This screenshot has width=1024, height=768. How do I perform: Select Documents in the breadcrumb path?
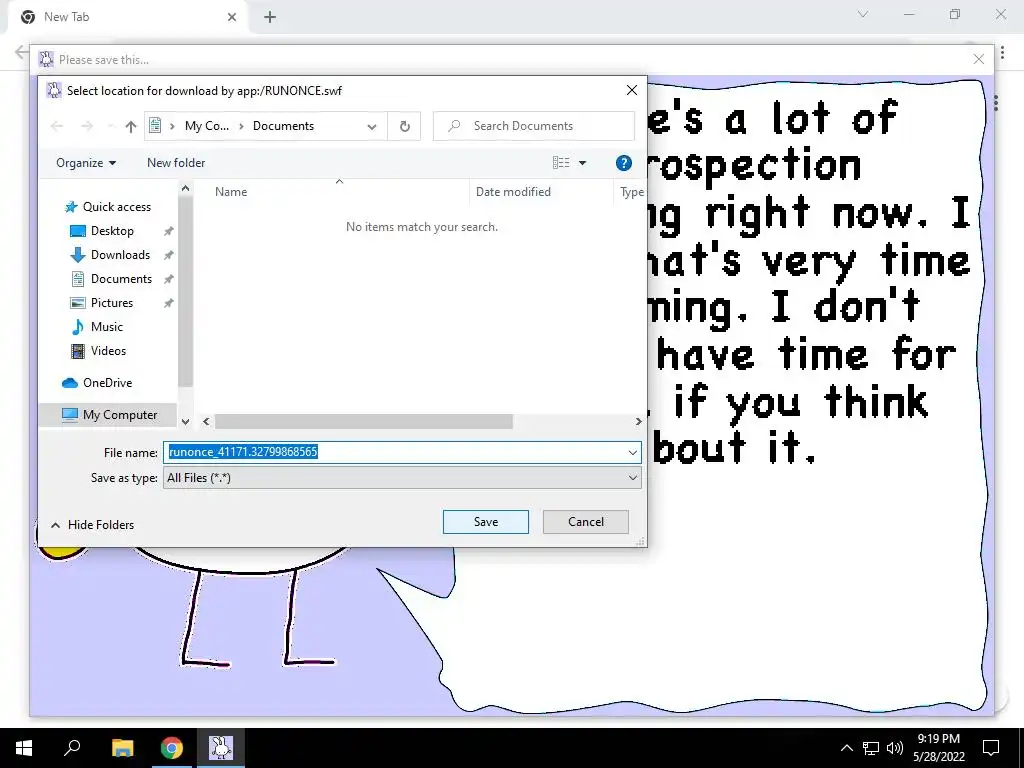tap(283, 126)
